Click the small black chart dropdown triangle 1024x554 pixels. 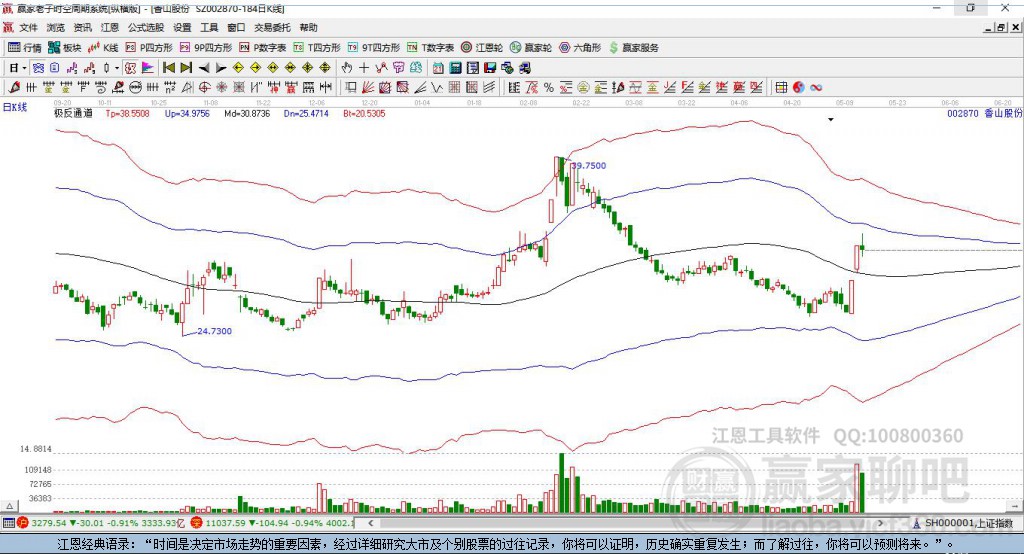click(x=831, y=120)
